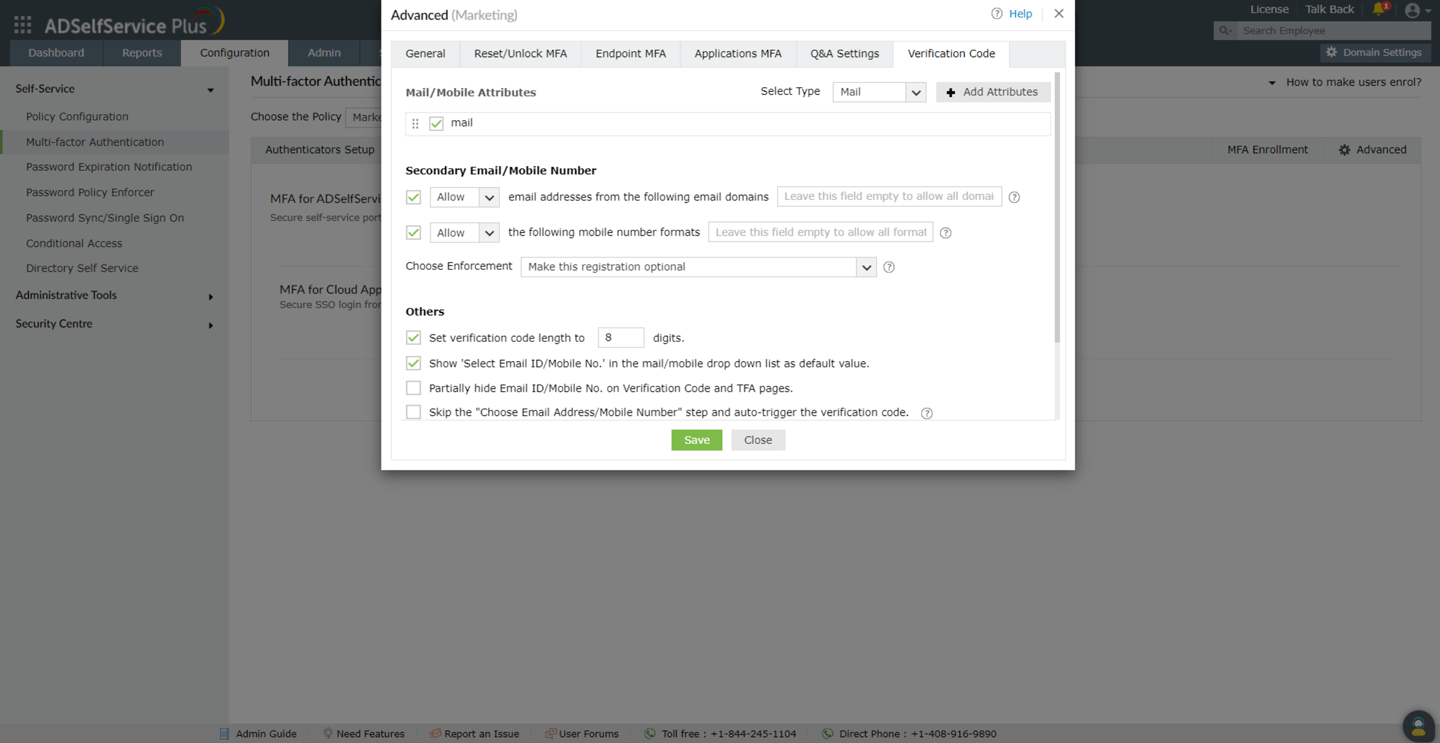Expand Security Centre in sidebar
The width and height of the screenshot is (1440, 743).
coord(210,325)
